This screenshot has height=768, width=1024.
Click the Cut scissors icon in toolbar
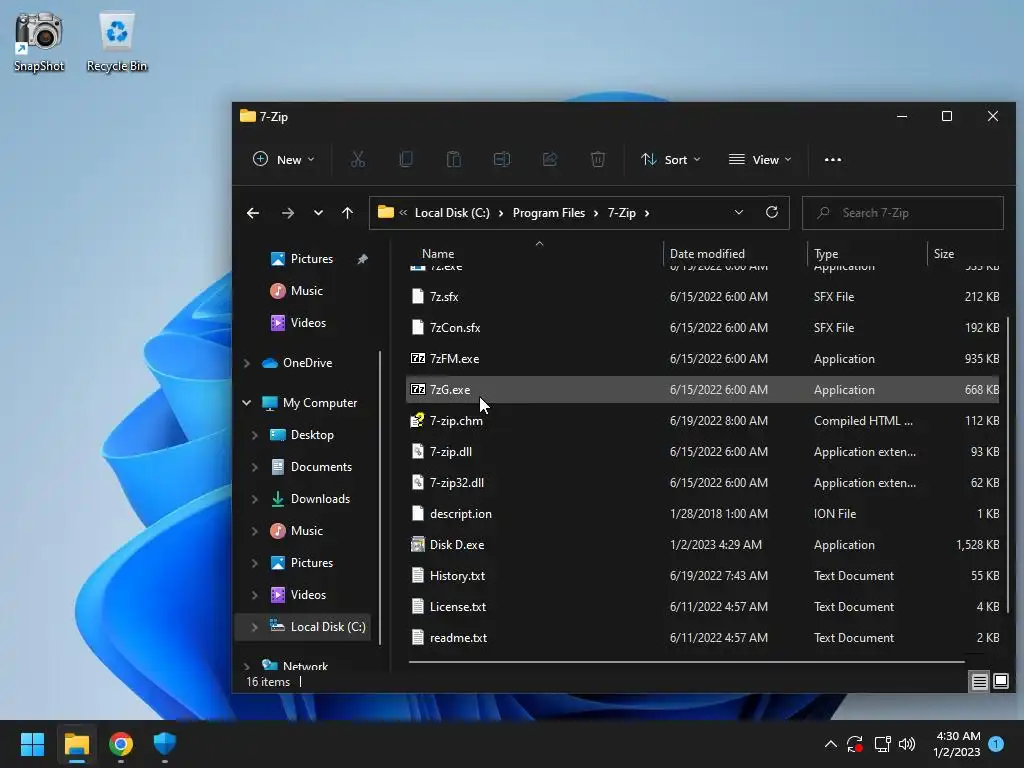tap(358, 159)
